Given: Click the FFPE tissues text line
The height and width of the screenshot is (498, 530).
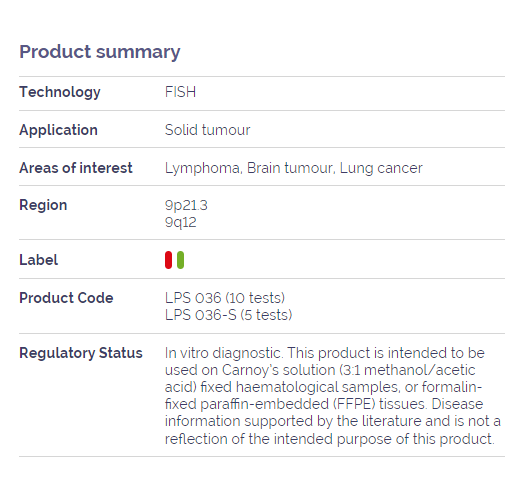Looking at the screenshot, I should pyautogui.click(x=324, y=404).
